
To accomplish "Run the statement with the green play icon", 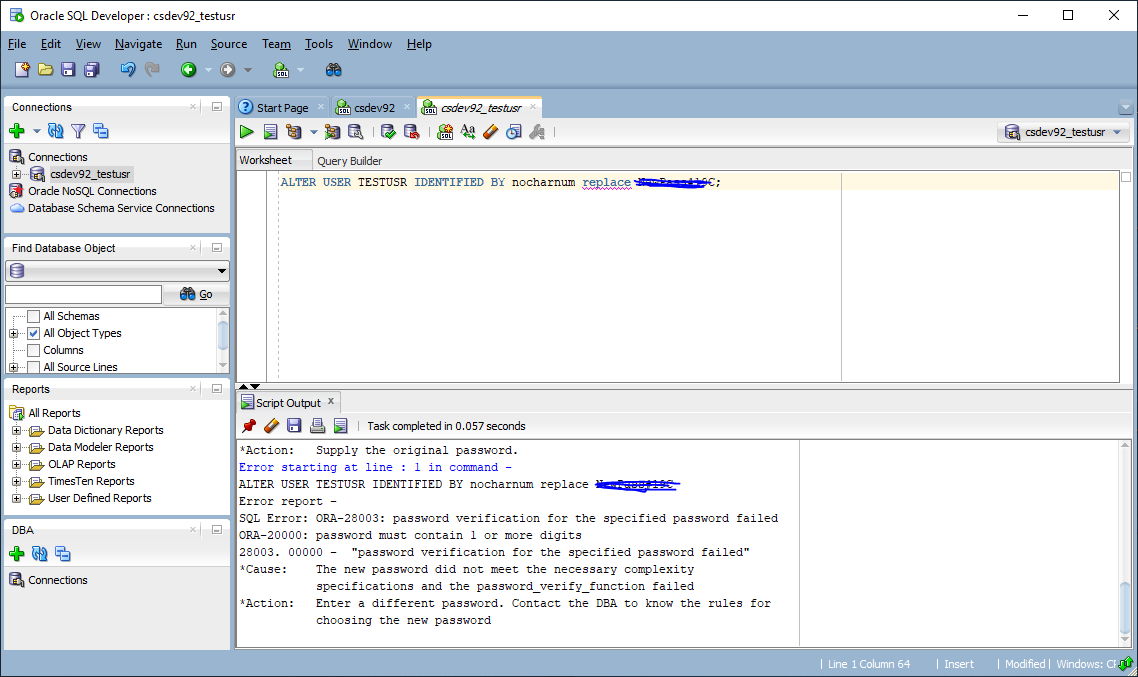I will [x=247, y=132].
